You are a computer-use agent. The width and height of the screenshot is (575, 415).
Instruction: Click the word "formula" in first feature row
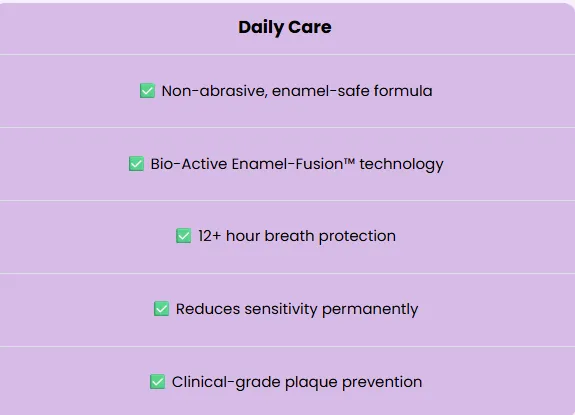pos(403,91)
